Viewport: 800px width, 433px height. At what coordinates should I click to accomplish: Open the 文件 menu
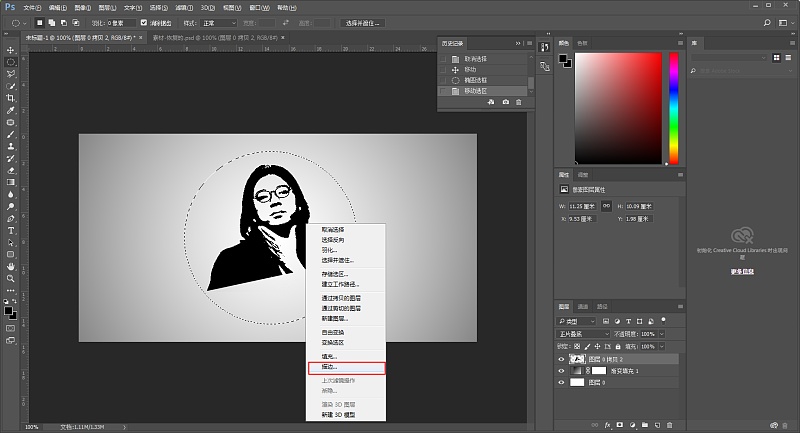click(x=32, y=8)
